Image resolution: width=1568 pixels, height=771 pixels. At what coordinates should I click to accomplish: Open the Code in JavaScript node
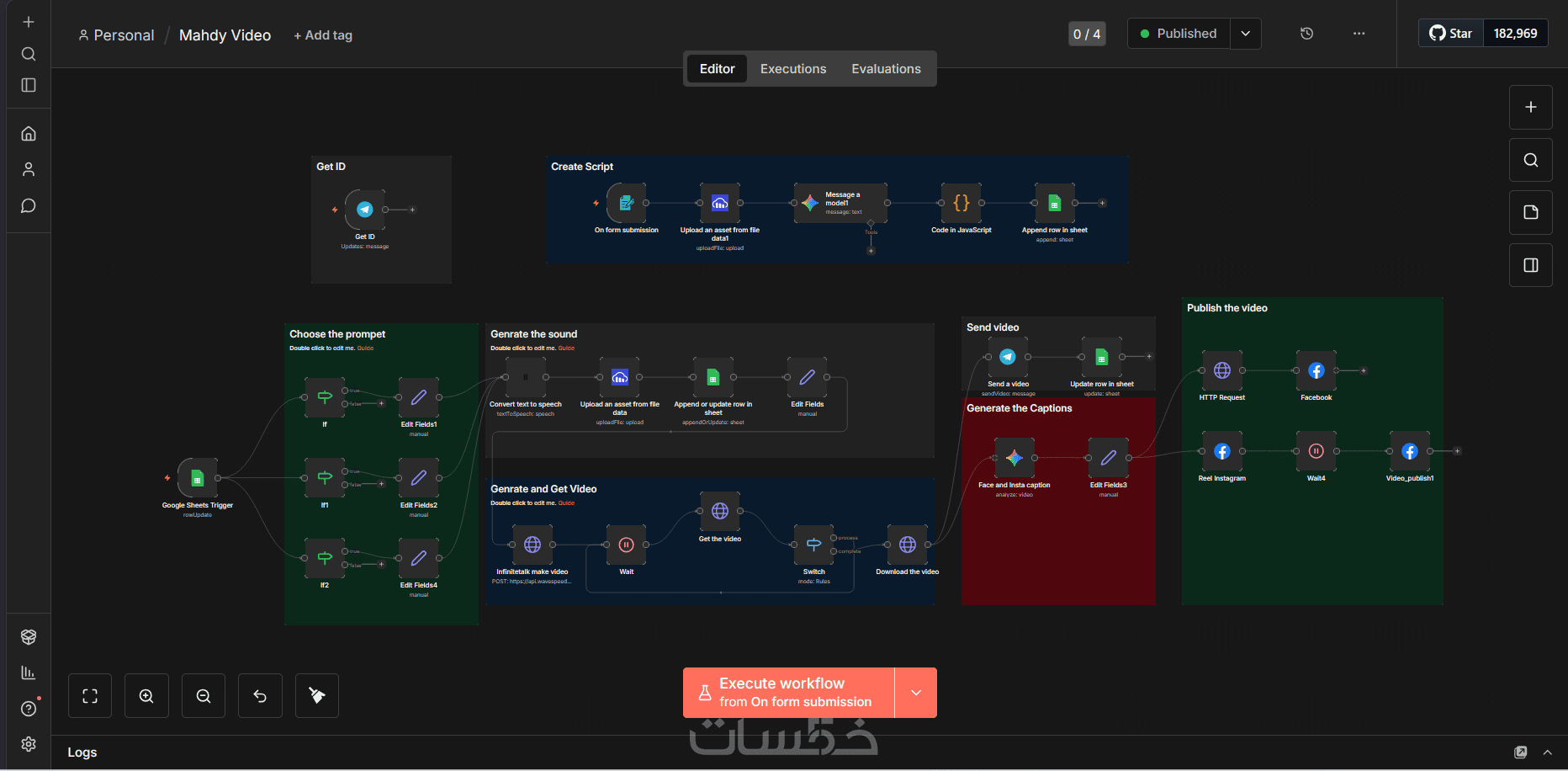click(x=961, y=203)
